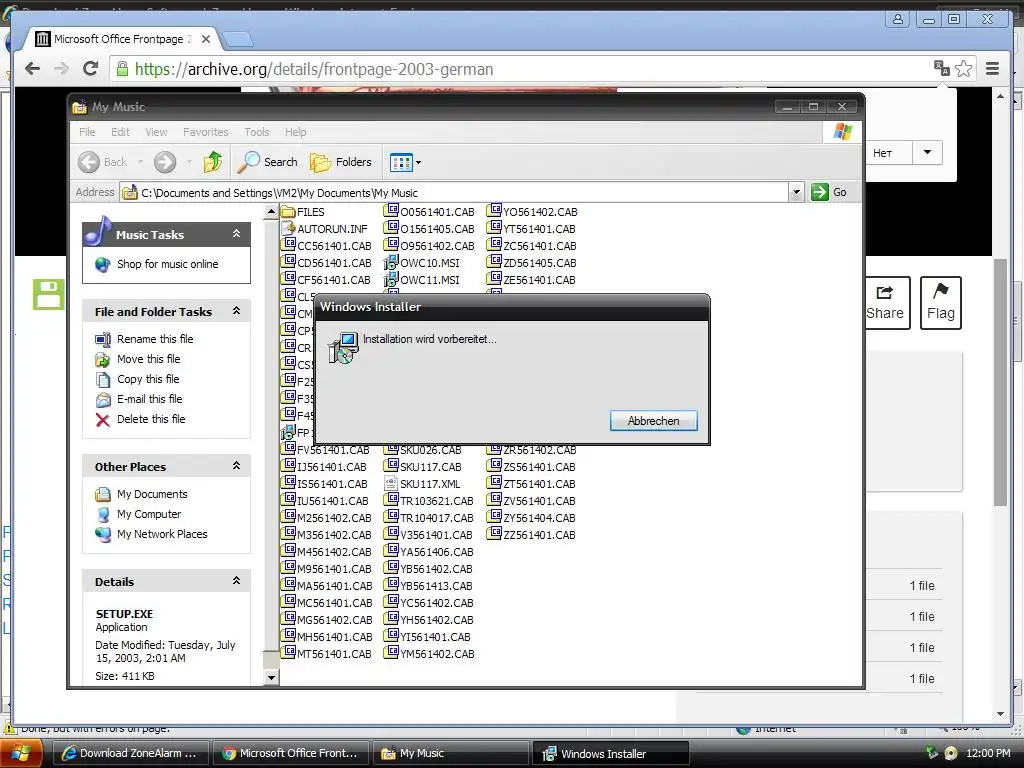The image size is (1024, 768).
Task: Open the Favorites menu in My Music
Action: pyautogui.click(x=206, y=132)
